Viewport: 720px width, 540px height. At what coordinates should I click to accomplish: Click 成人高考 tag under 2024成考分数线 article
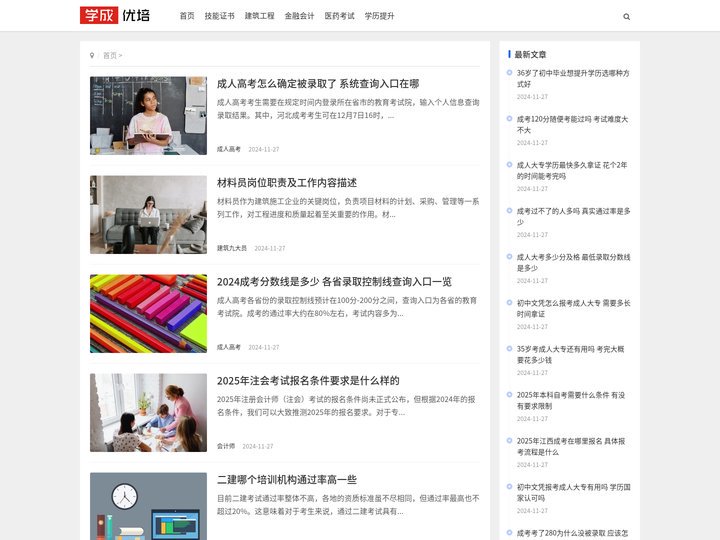coord(229,347)
